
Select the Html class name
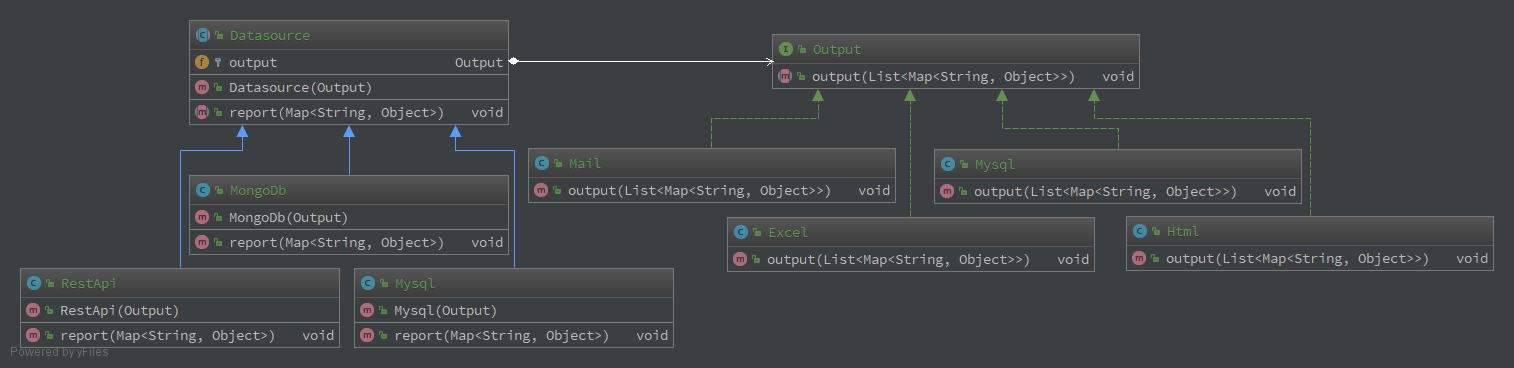pyautogui.click(x=1182, y=231)
